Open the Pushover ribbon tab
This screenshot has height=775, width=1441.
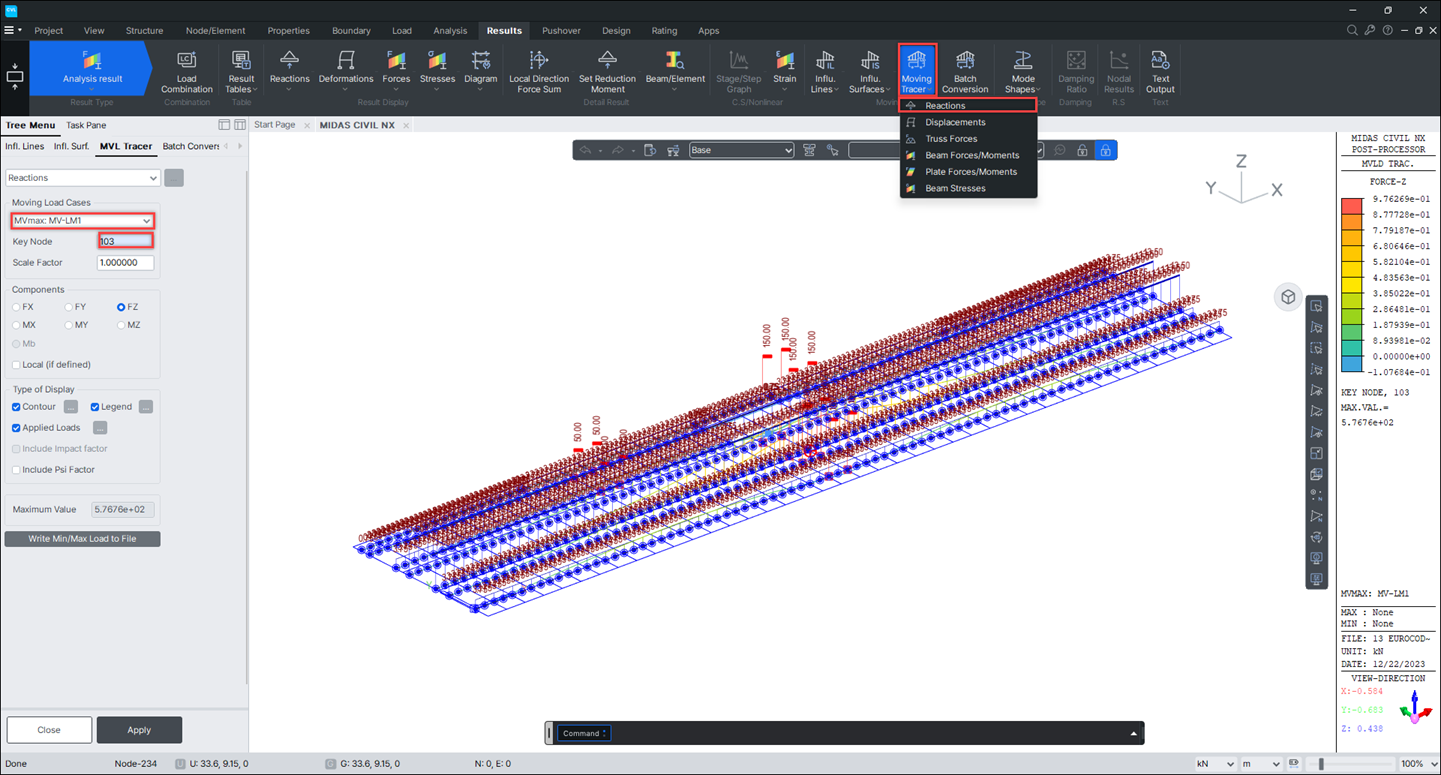[x=561, y=31]
